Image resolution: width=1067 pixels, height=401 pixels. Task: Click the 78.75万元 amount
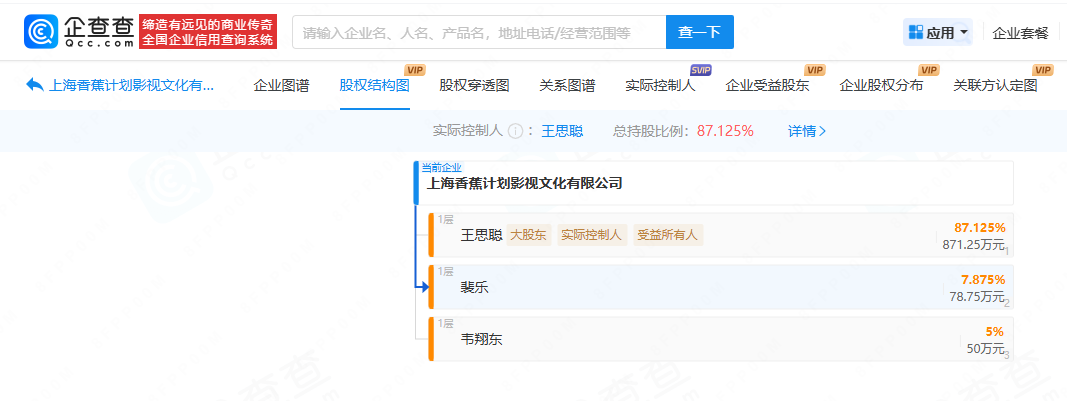click(x=977, y=297)
